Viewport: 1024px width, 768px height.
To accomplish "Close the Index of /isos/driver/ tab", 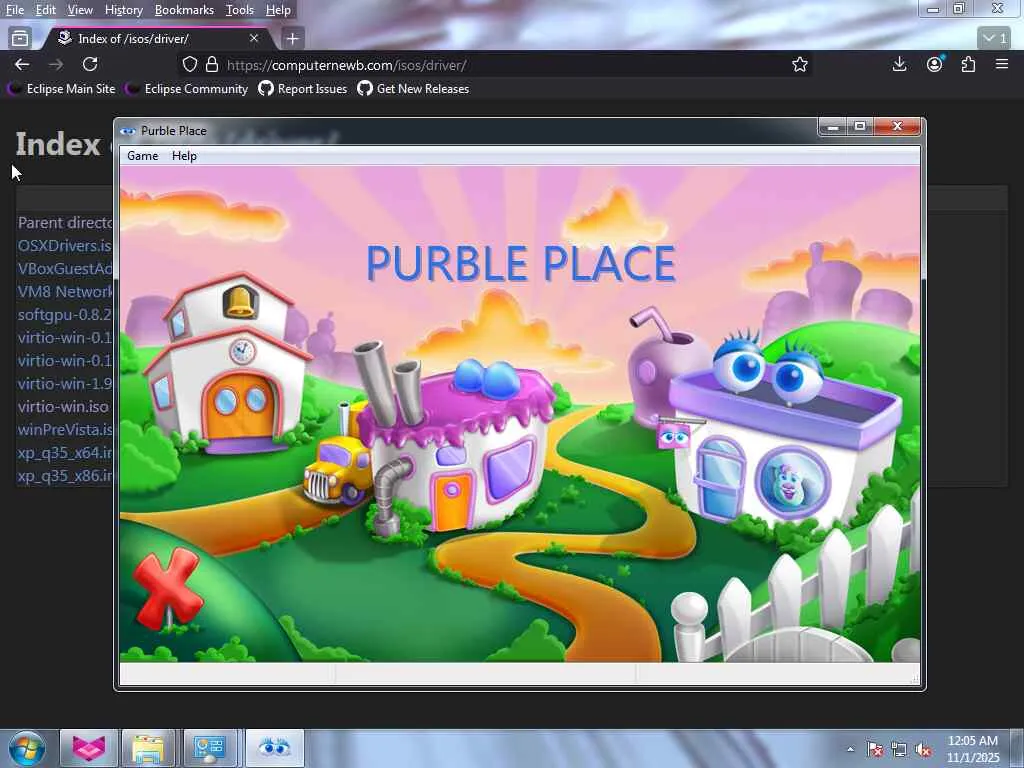I will [x=254, y=39].
